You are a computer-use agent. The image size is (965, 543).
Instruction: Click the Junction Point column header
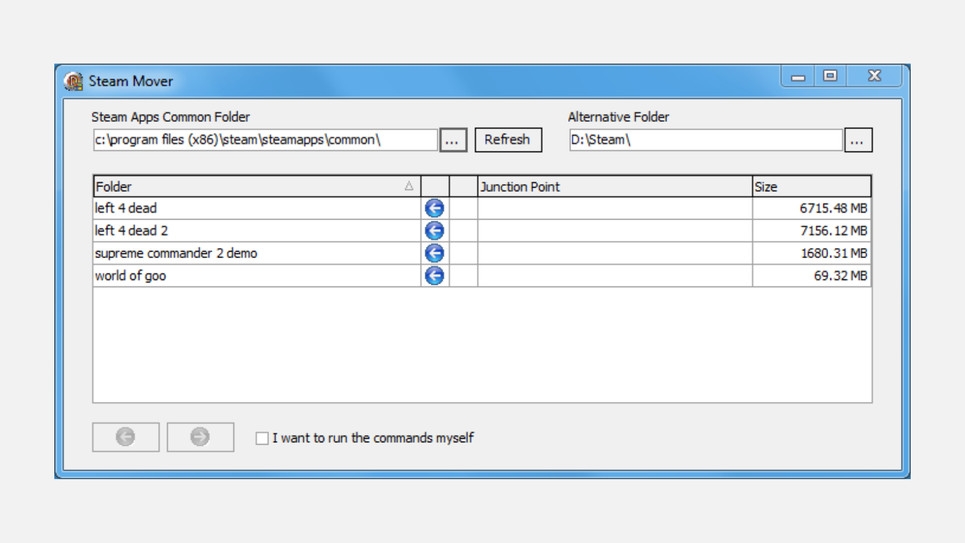click(x=615, y=187)
